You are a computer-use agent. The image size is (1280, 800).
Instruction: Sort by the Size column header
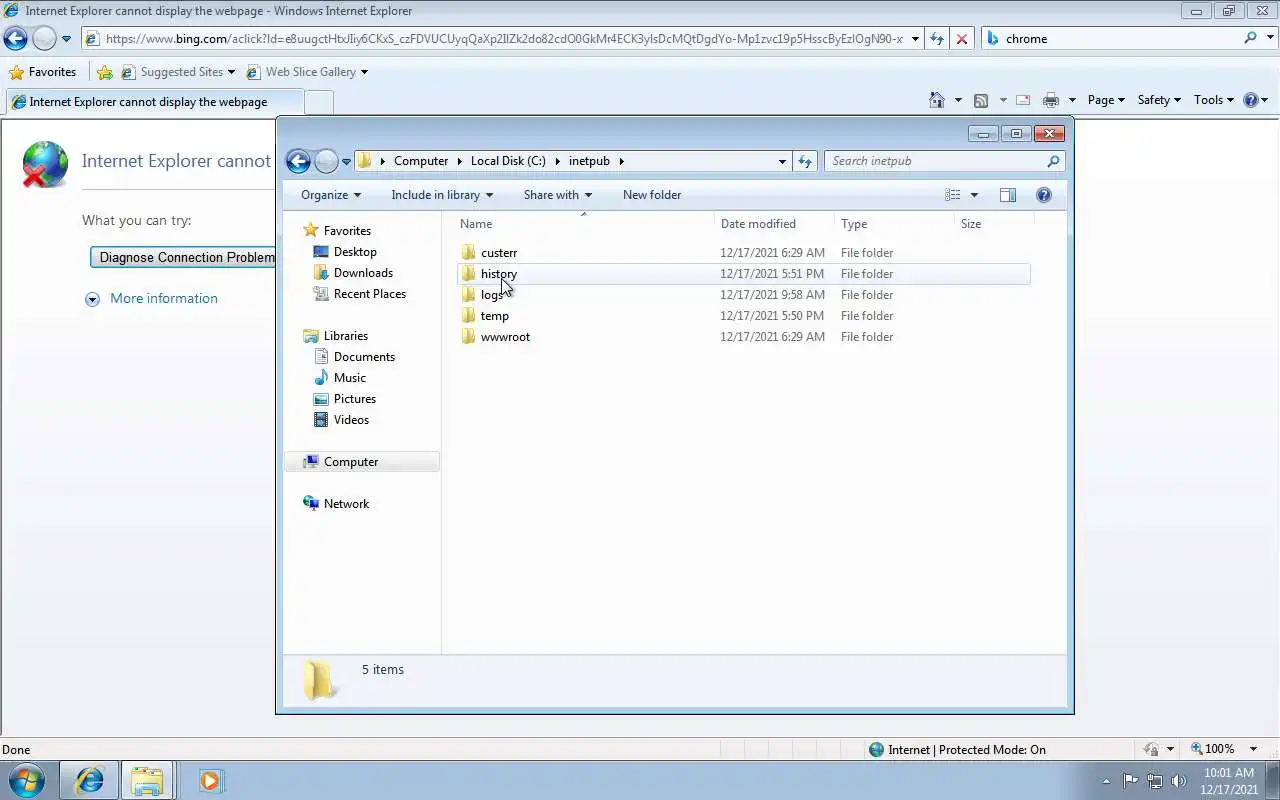(993, 224)
